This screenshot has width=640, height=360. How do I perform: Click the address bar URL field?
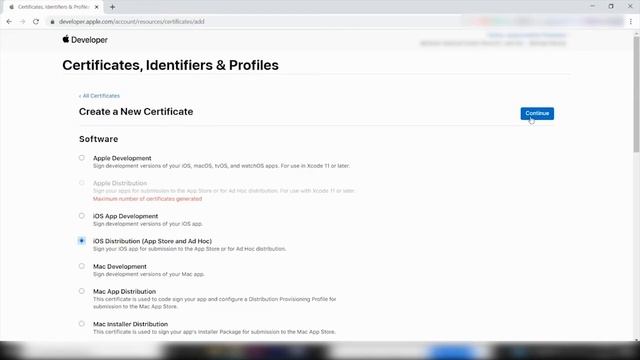[131, 22]
